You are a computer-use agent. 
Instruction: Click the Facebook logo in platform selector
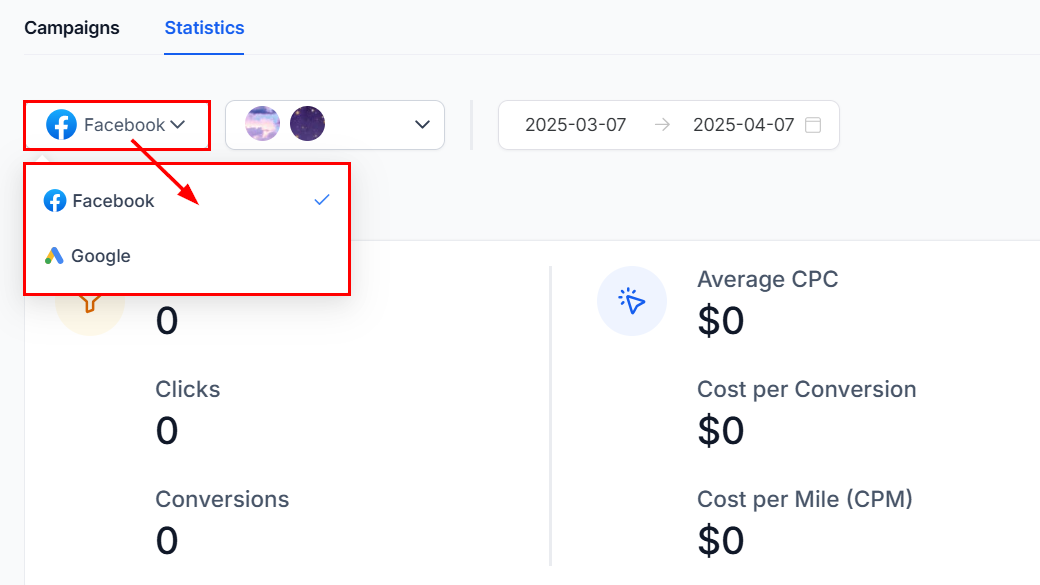pyautogui.click(x=61, y=125)
